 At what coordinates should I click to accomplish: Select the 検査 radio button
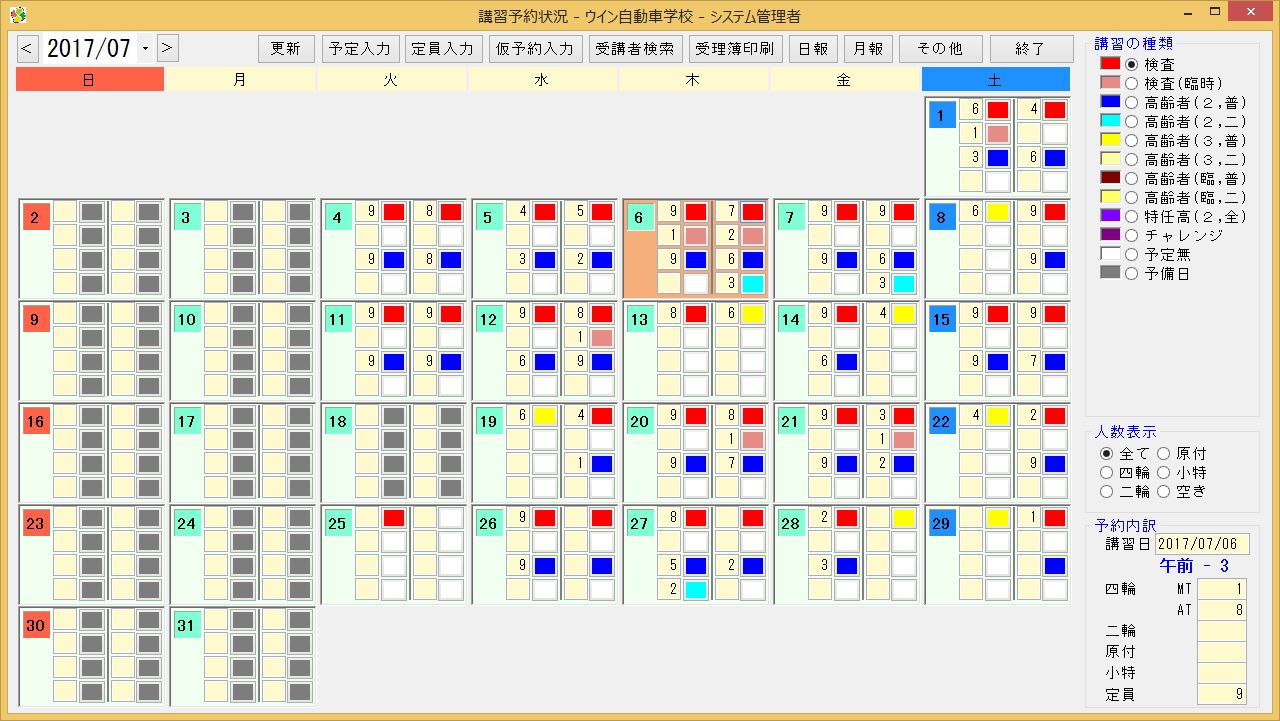point(1132,64)
